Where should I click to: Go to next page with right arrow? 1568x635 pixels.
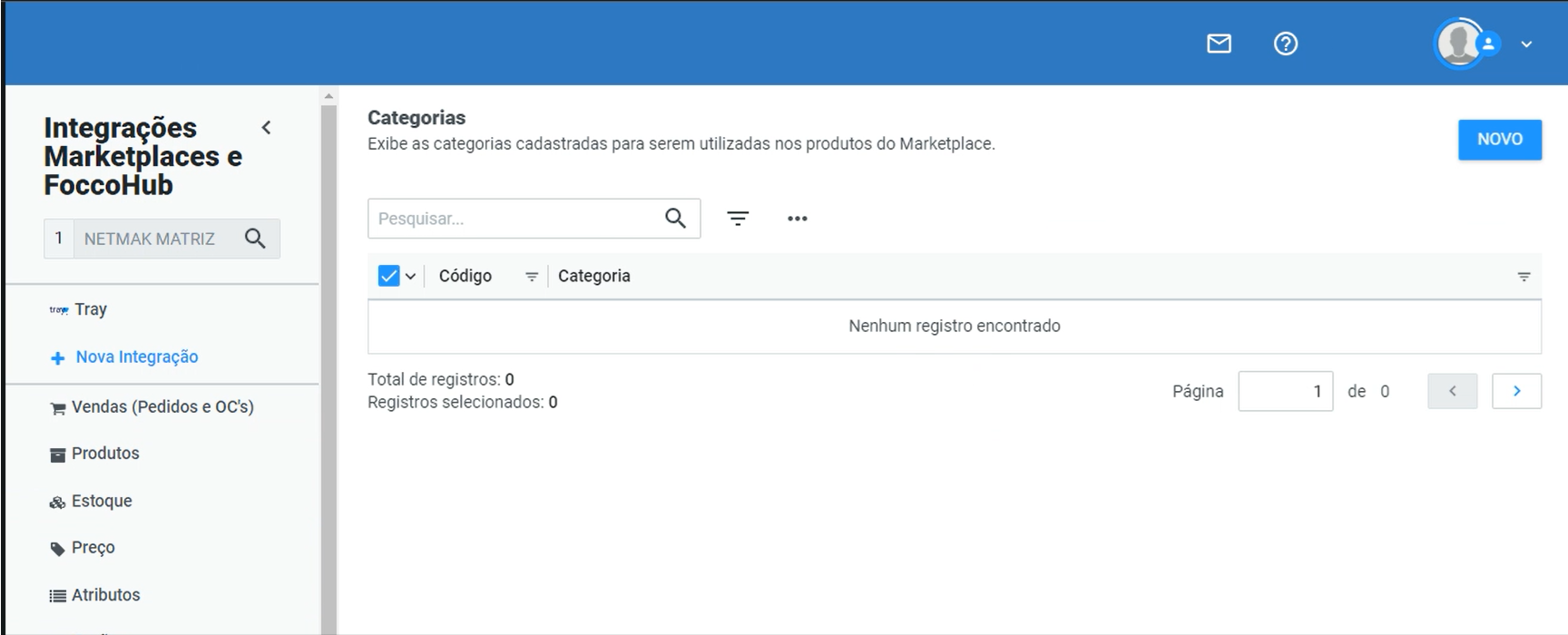(x=1516, y=391)
